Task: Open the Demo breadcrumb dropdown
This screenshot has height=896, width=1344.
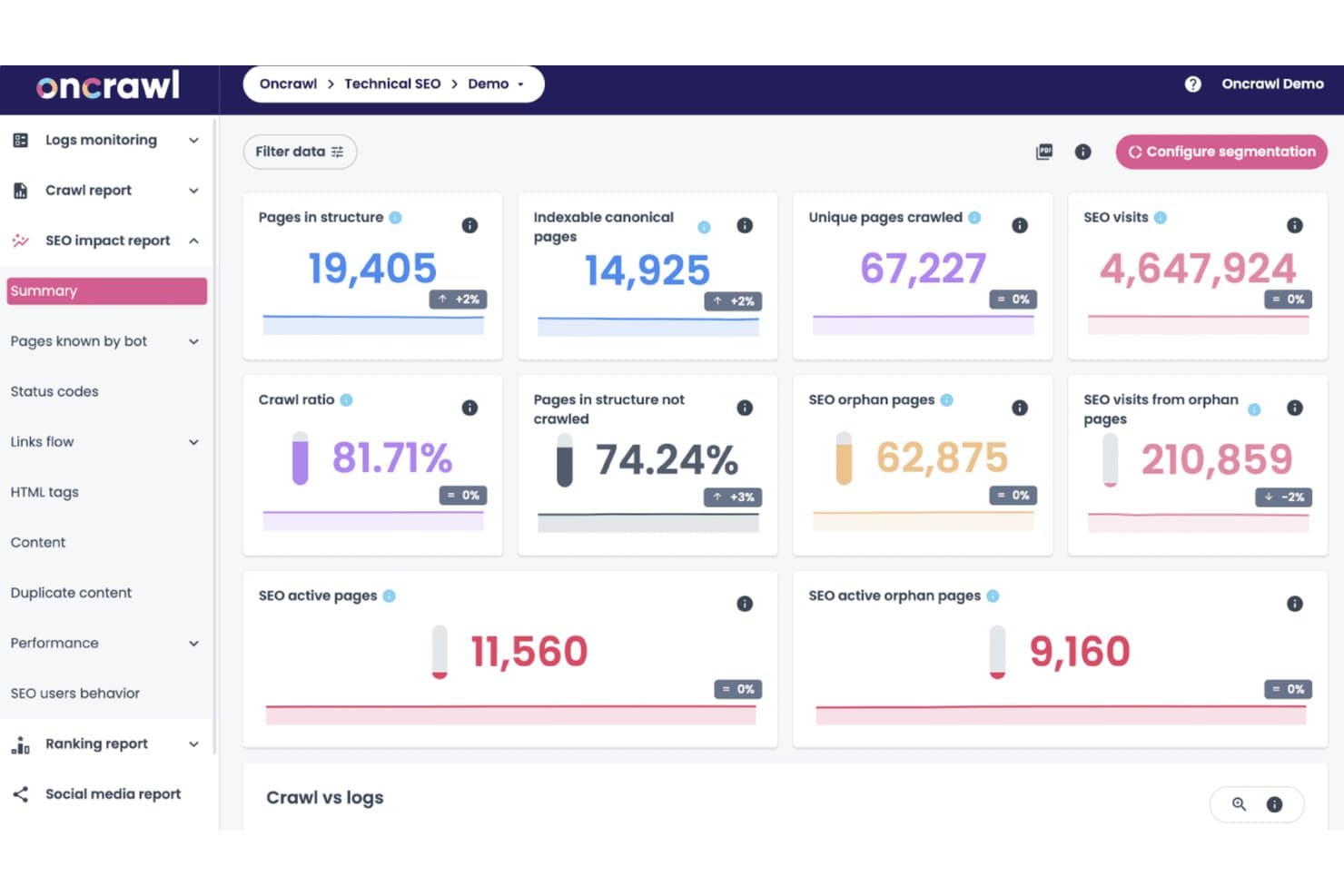Action: pos(496,84)
